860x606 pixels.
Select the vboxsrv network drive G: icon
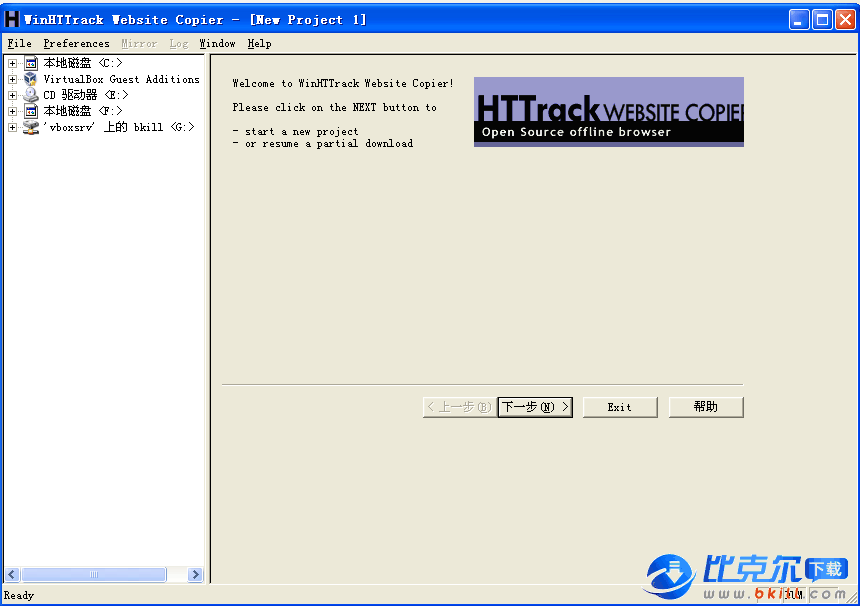(x=31, y=127)
